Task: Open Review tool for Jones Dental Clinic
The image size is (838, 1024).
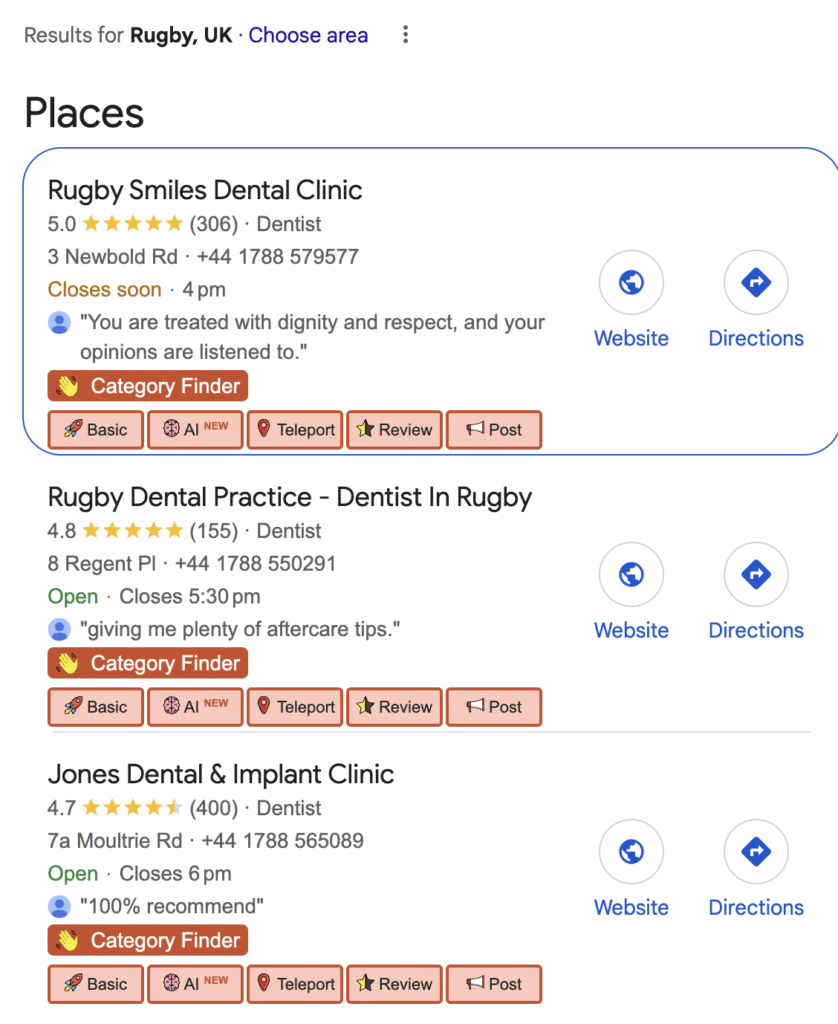Action: click(x=394, y=984)
